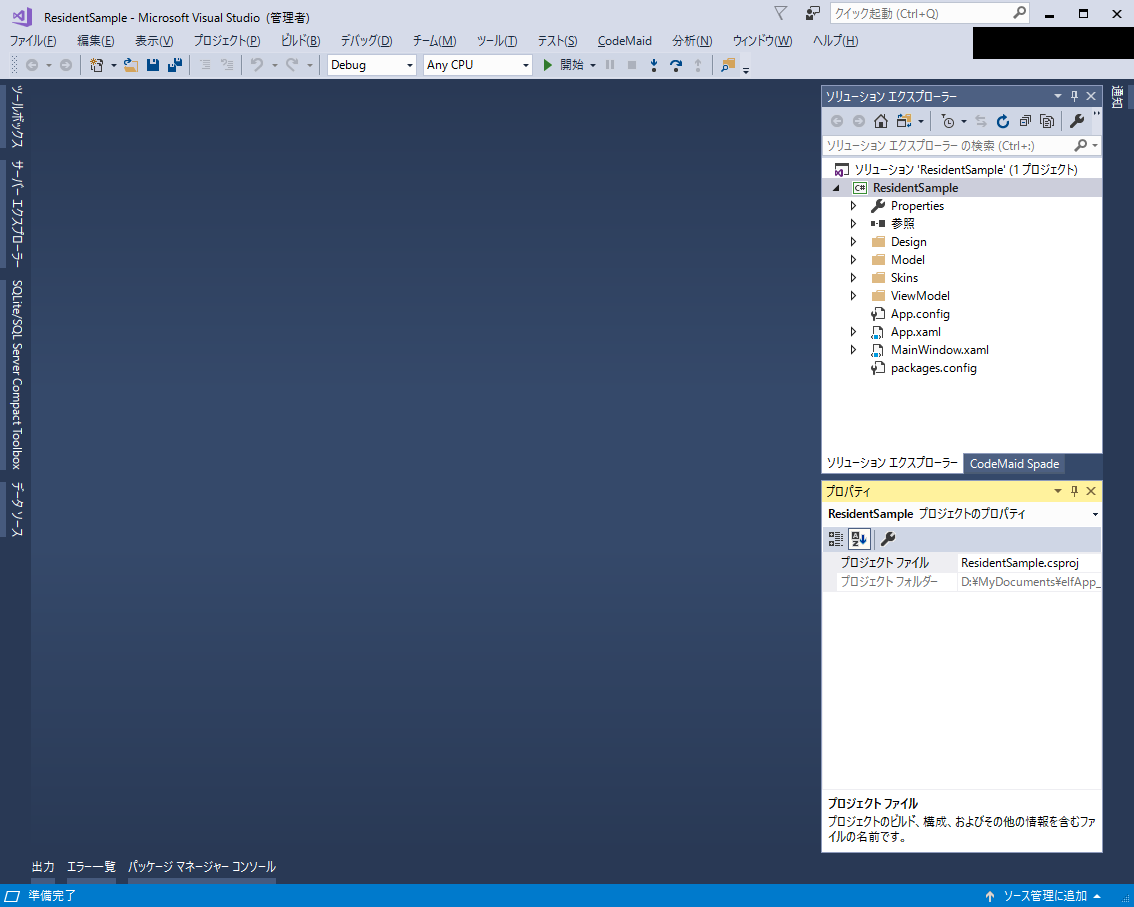Open the ビルド(B) menu
Image resolution: width=1134 pixels, height=907 pixels.
300,41
